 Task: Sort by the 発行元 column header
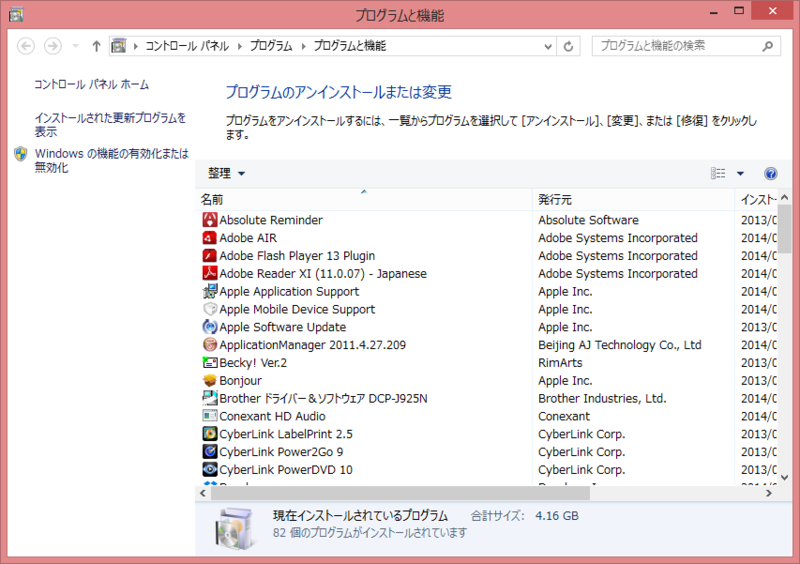[634, 200]
